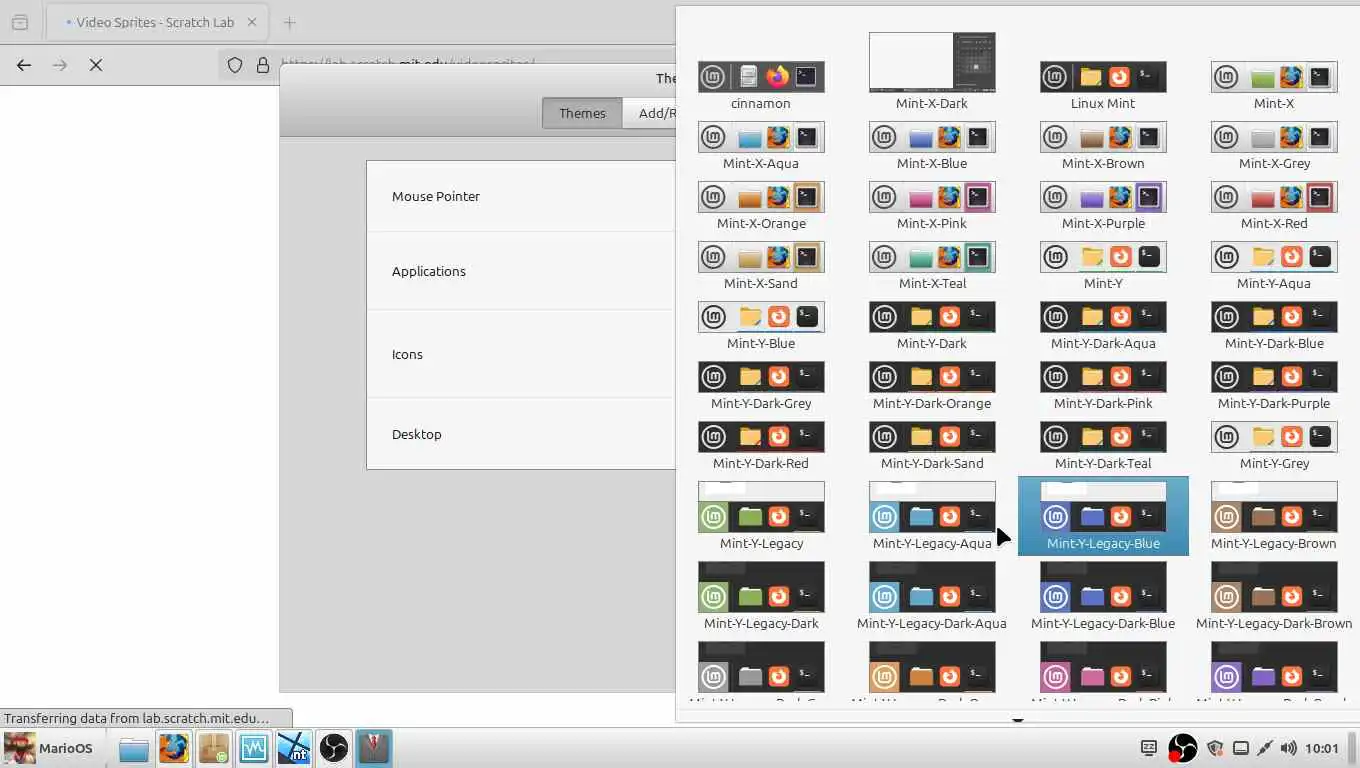Pick the Mint-X-Teal theme preview

coord(932,257)
